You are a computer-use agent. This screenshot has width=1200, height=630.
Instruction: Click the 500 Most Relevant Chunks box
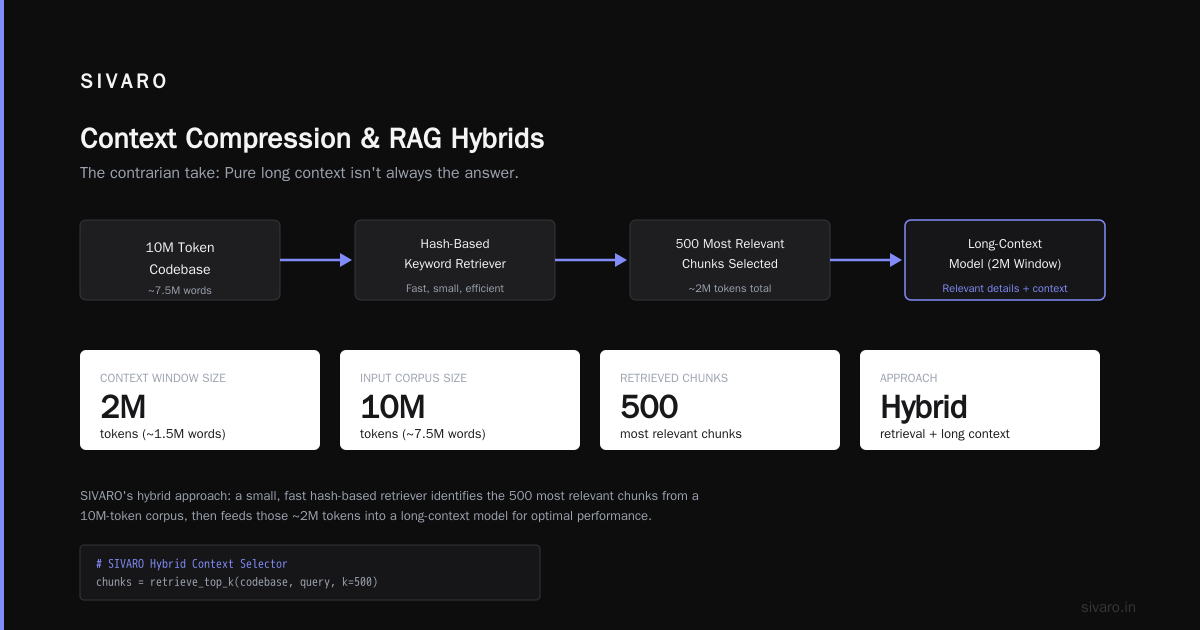(730, 260)
